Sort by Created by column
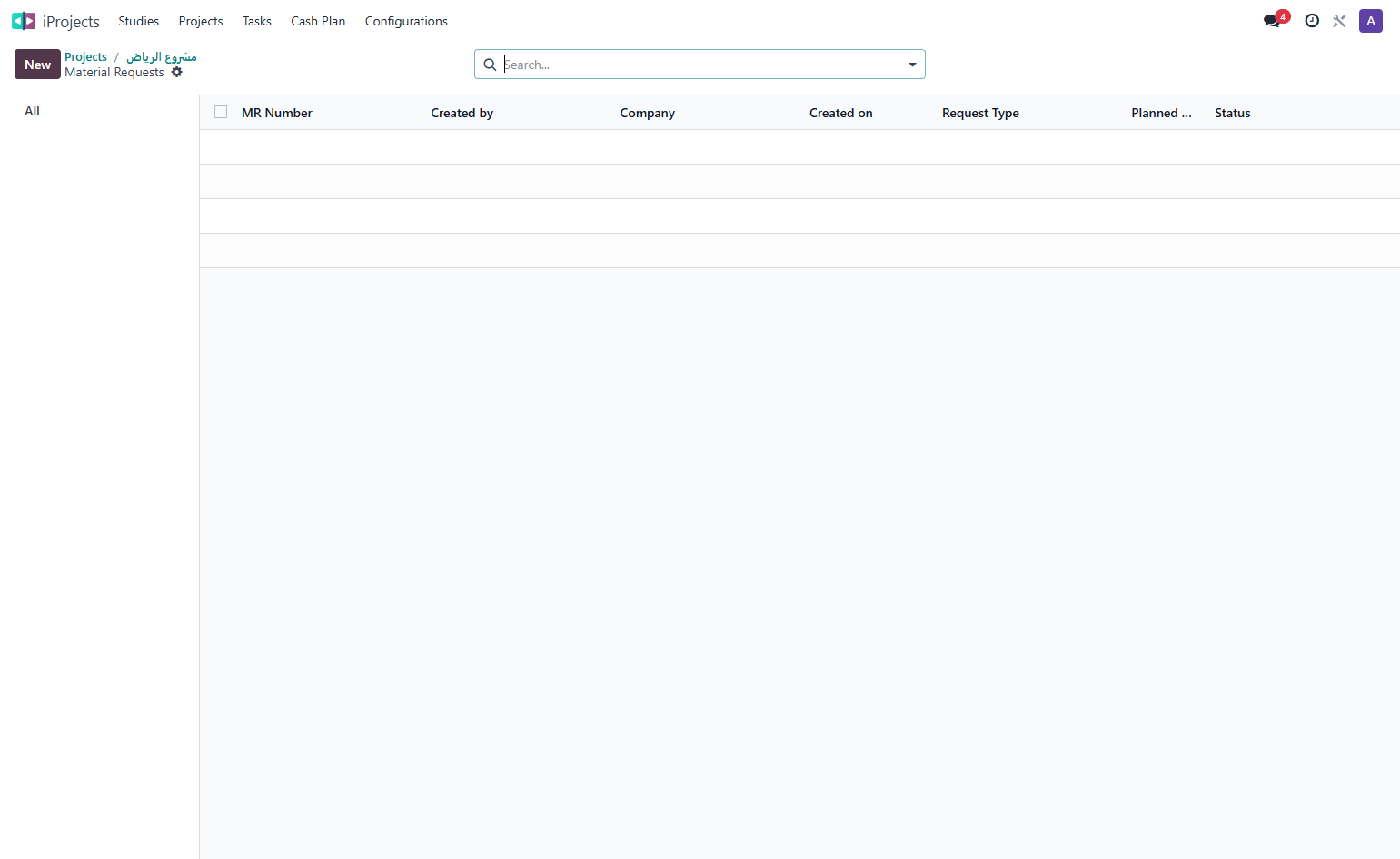Screen dimensions: 1400x859 [x=462, y=113]
